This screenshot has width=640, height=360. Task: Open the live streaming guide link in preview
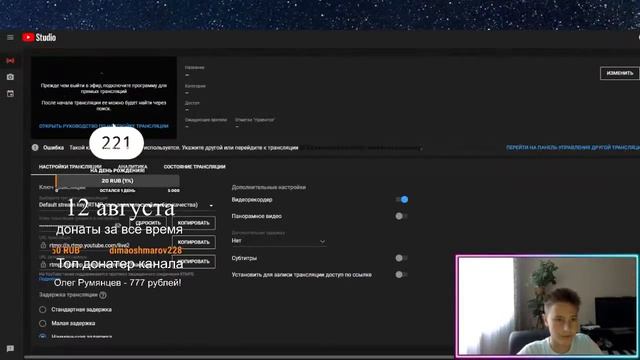[x=104, y=126]
